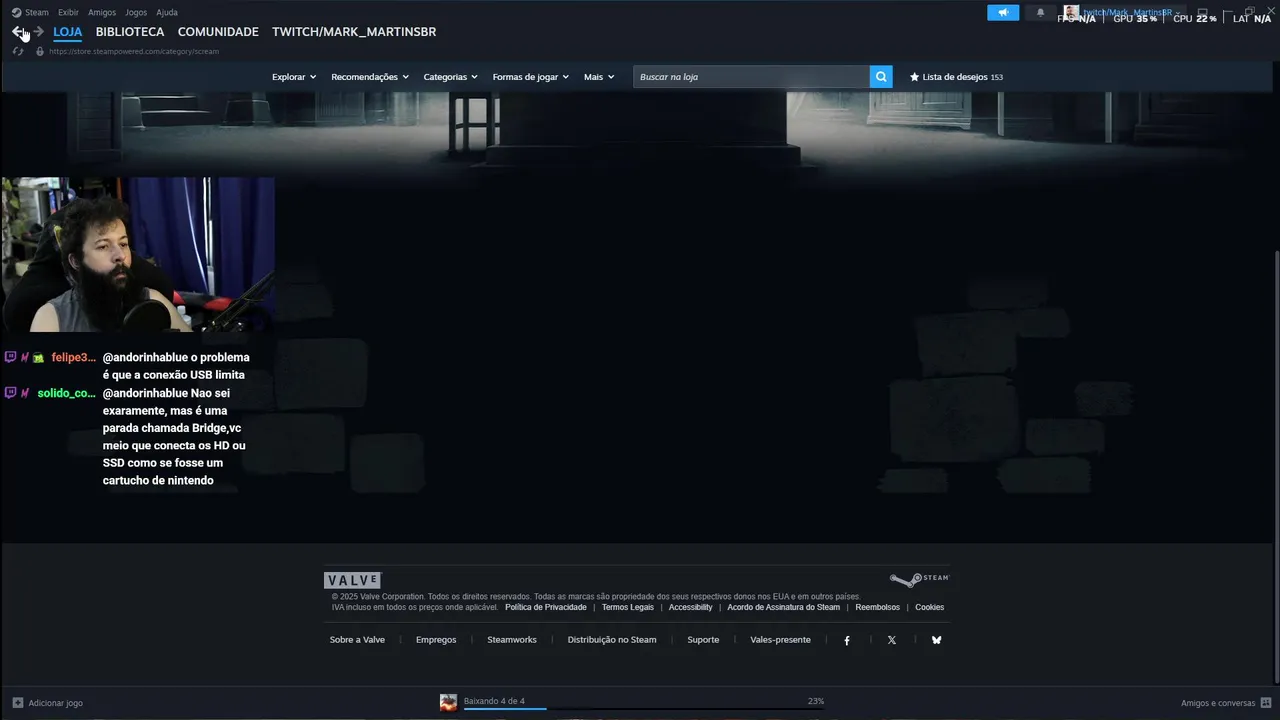
Task: Switch to the COMUNIDADE tab
Action: 218,32
